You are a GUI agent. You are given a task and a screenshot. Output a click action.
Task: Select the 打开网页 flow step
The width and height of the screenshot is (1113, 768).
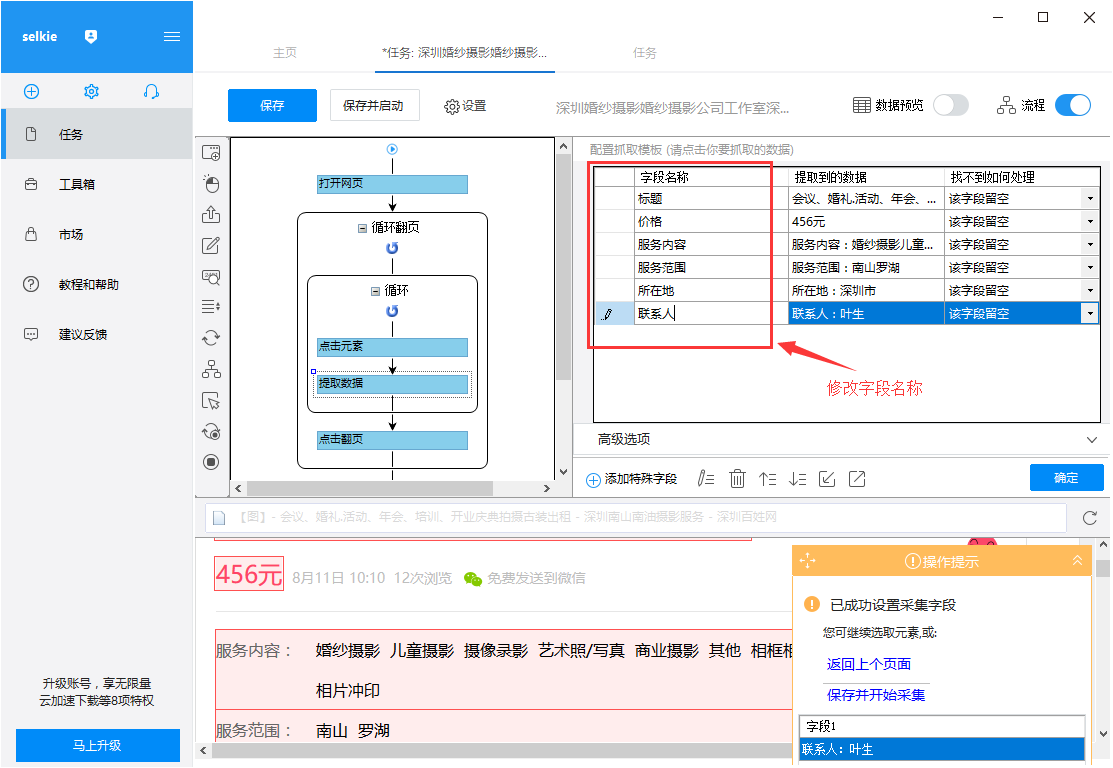tap(392, 184)
